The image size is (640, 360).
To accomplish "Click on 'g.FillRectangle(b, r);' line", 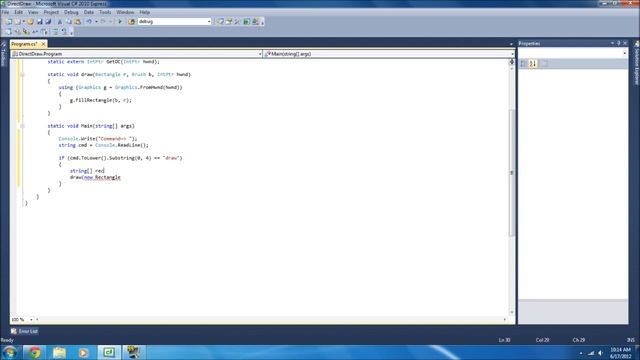I will point(100,100).
